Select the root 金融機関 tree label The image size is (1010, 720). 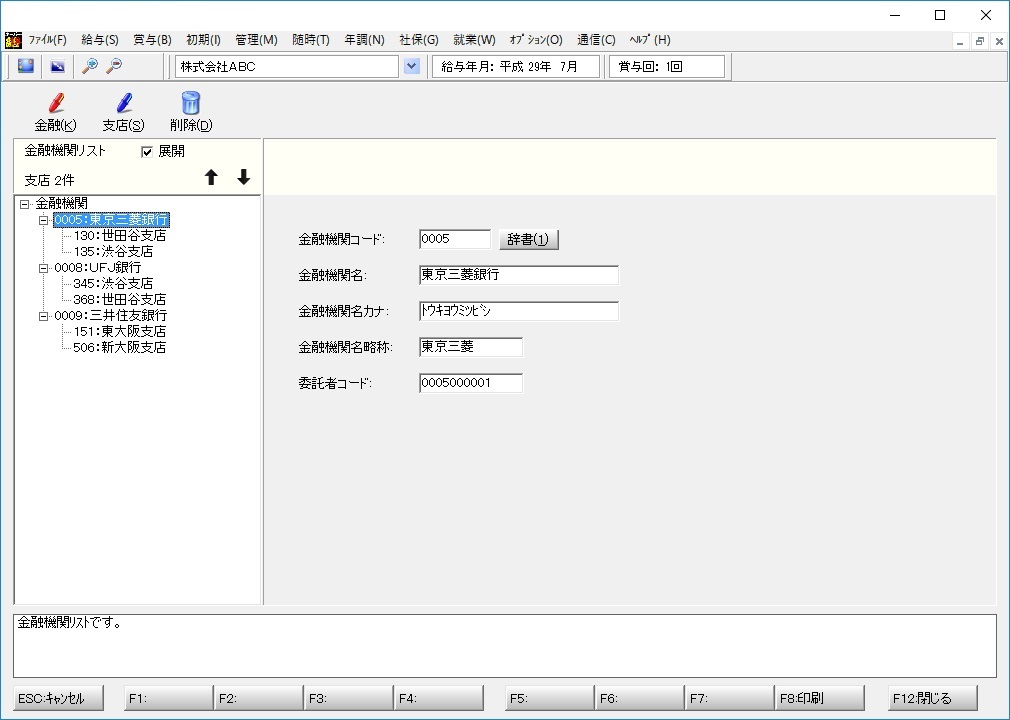61,204
